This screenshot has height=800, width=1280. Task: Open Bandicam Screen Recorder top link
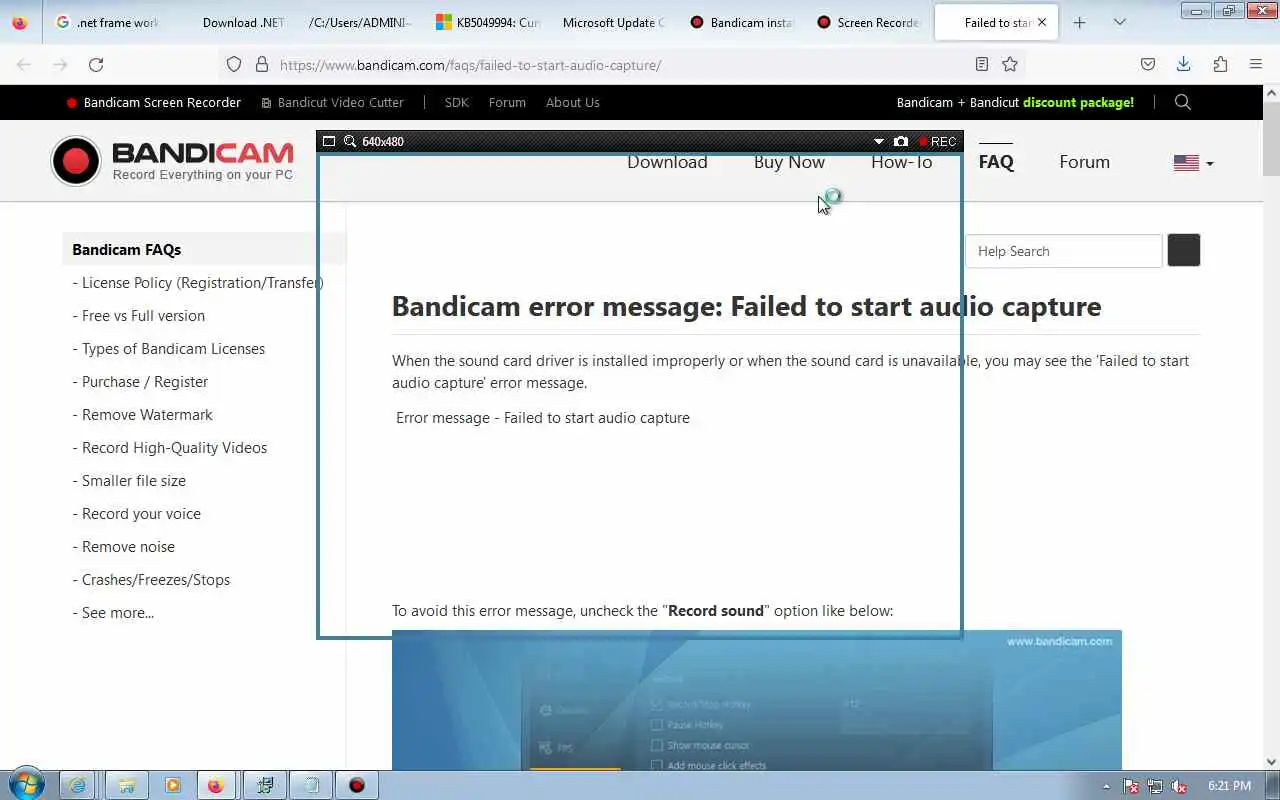tap(153, 102)
